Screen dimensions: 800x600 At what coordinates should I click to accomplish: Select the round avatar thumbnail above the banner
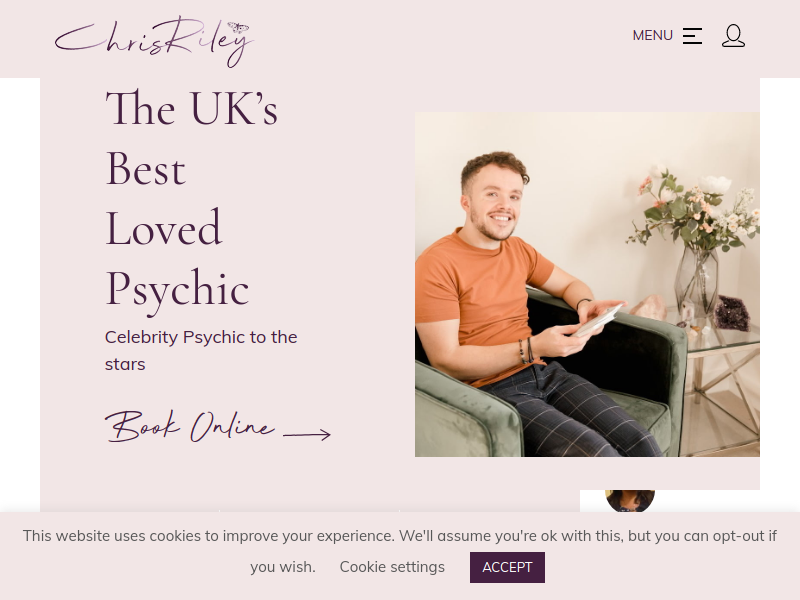(x=630, y=501)
